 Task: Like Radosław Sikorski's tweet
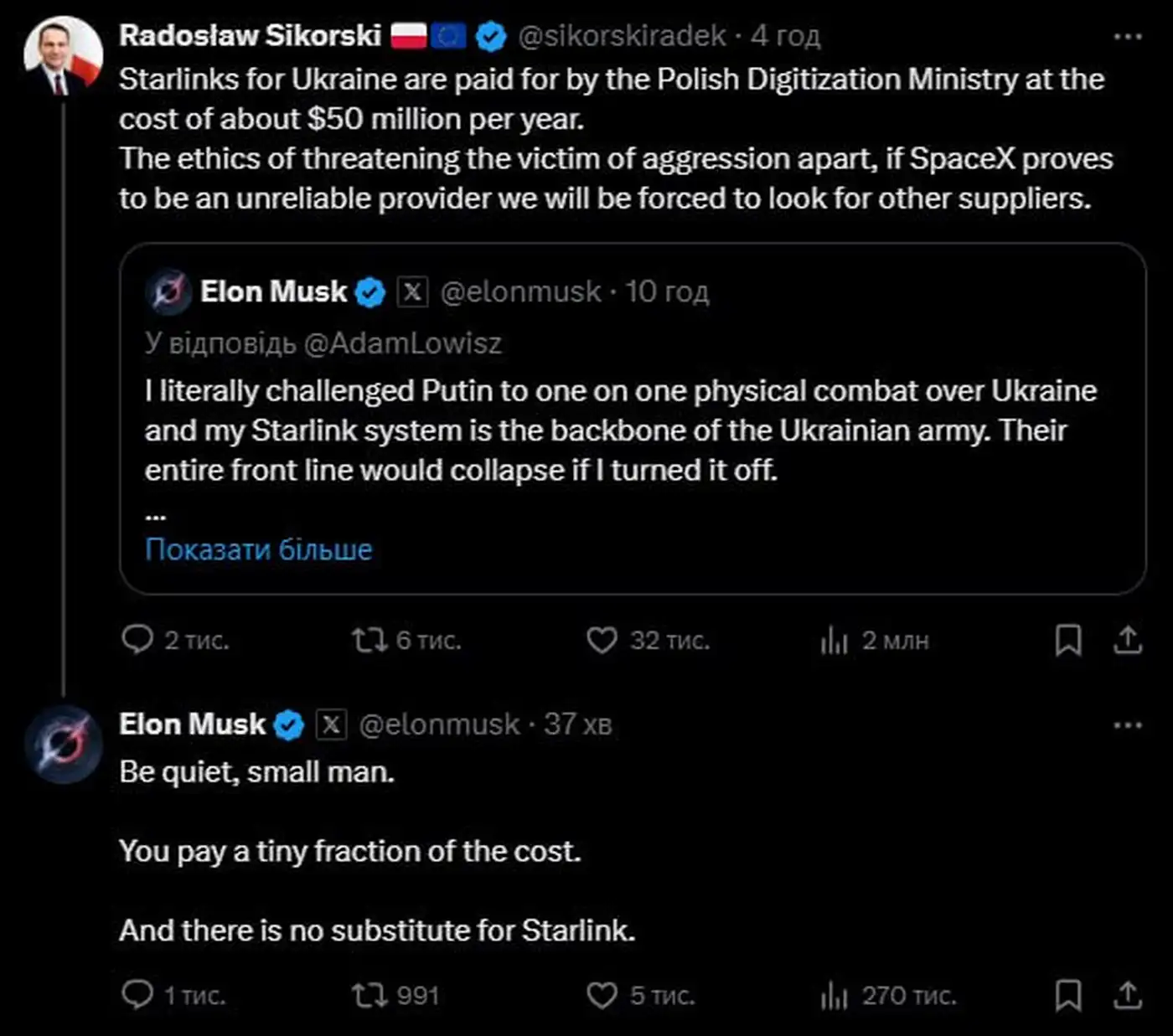602,641
